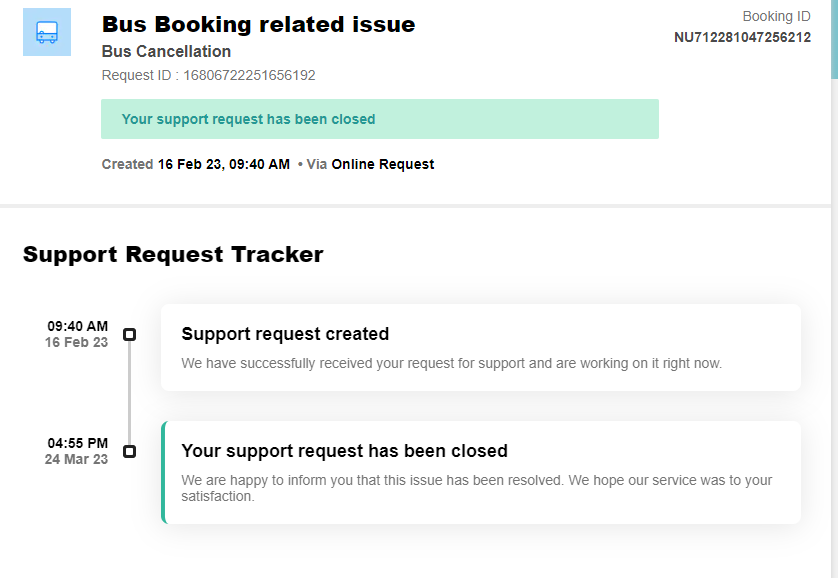
Task: Click the "16 Feb 23" date in the tracker timeline
Action: pos(76,342)
